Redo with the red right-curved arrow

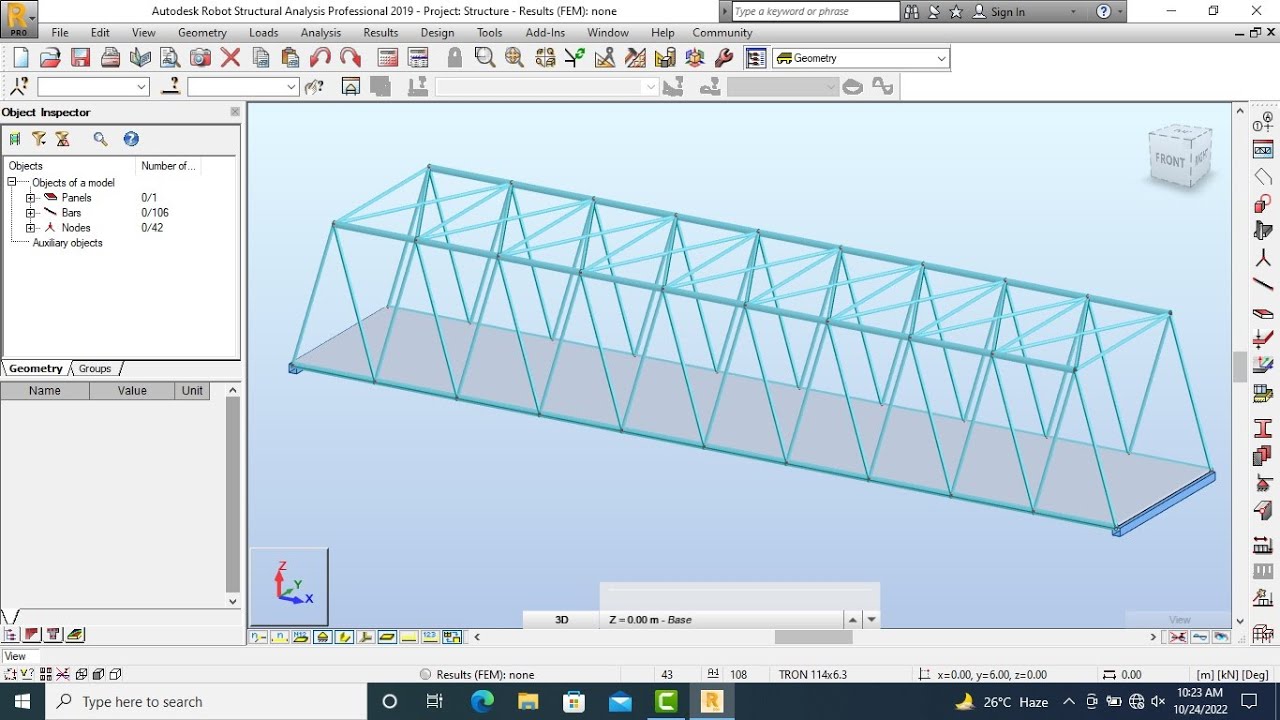click(350, 58)
